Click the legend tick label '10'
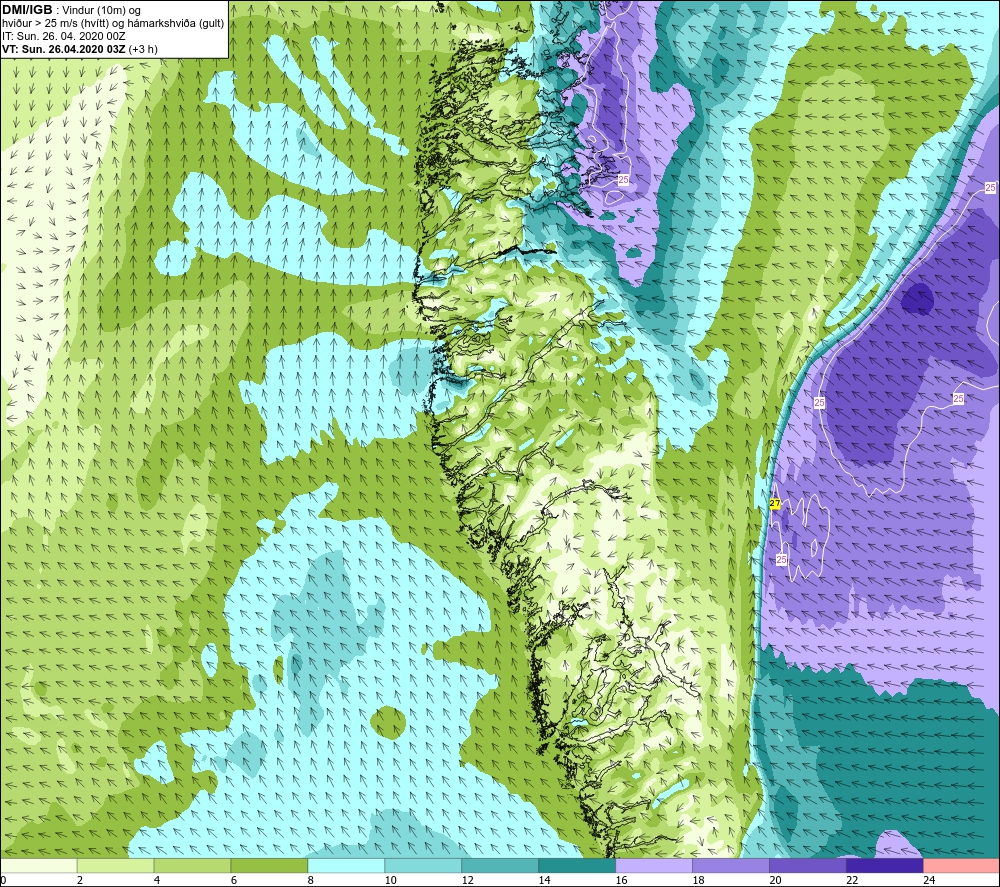 point(390,880)
